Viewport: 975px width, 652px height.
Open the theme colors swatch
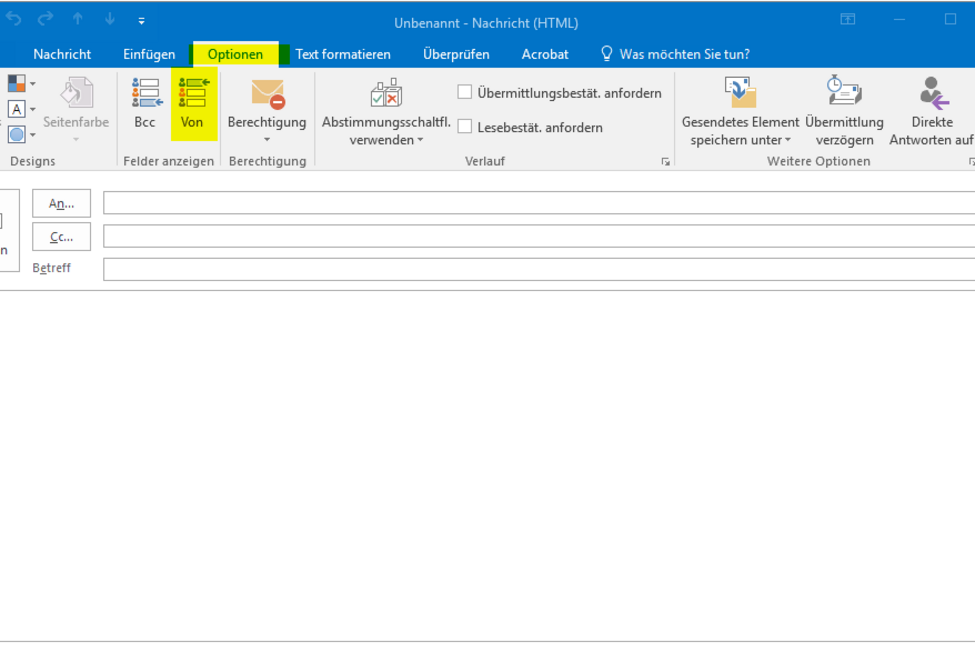pyautogui.click(x=18, y=84)
